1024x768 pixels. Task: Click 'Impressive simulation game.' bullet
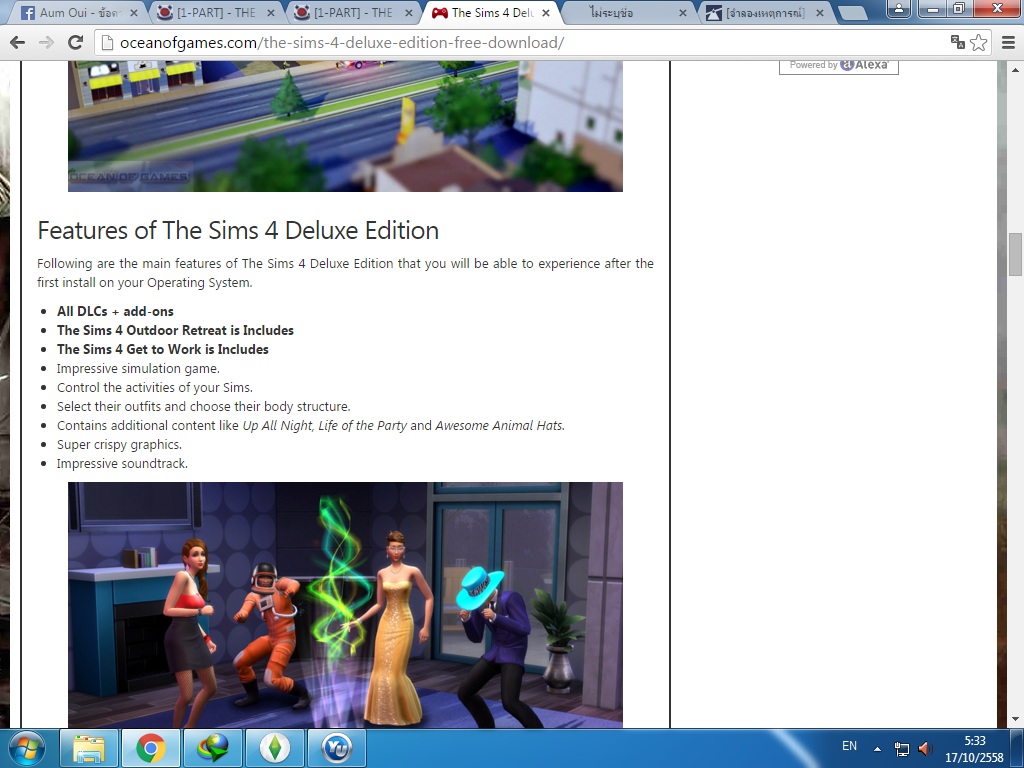pos(138,368)
